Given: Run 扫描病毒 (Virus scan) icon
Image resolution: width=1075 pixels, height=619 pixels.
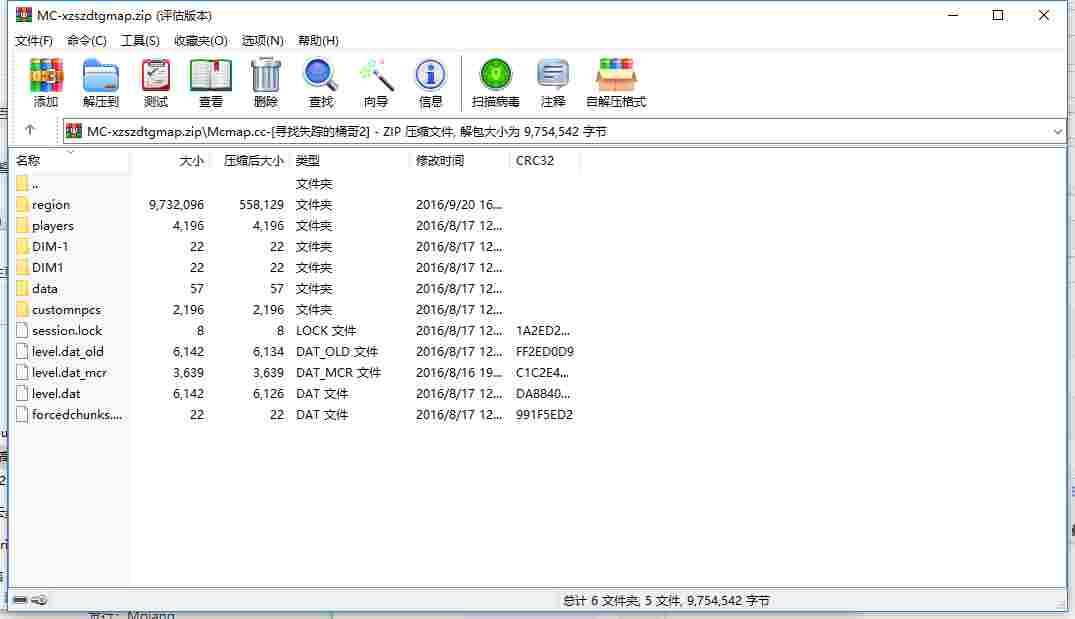Looking at the screenshot, I should tap(496, 75).
